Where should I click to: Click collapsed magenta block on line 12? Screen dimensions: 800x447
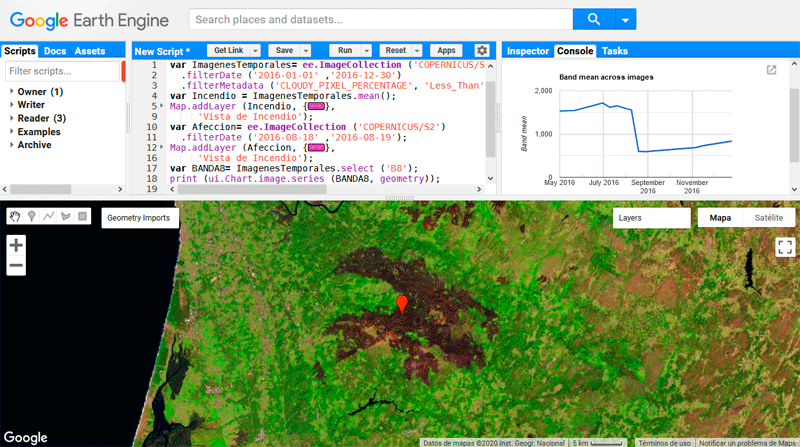pyautogui.click(x=316, y=147)
